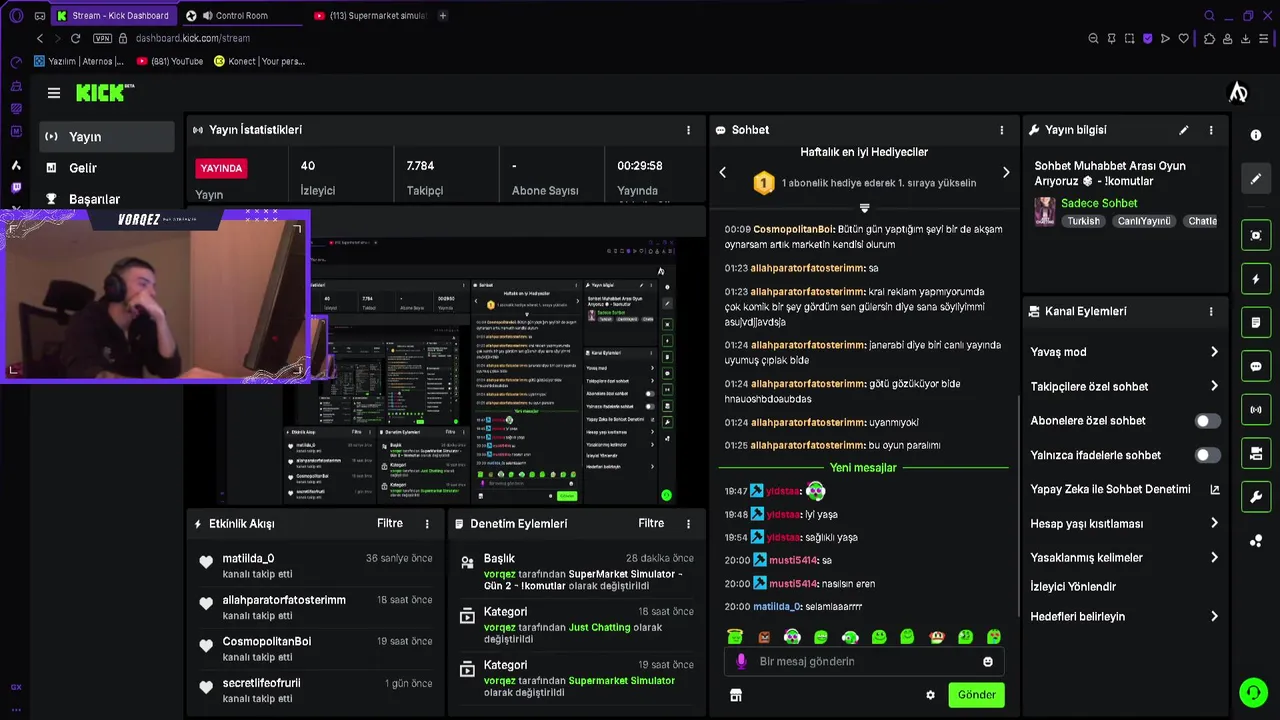Click the screen capture icon in right sidebar
The width and height of the screenshot is (1280, 720).
(1256, 235)
